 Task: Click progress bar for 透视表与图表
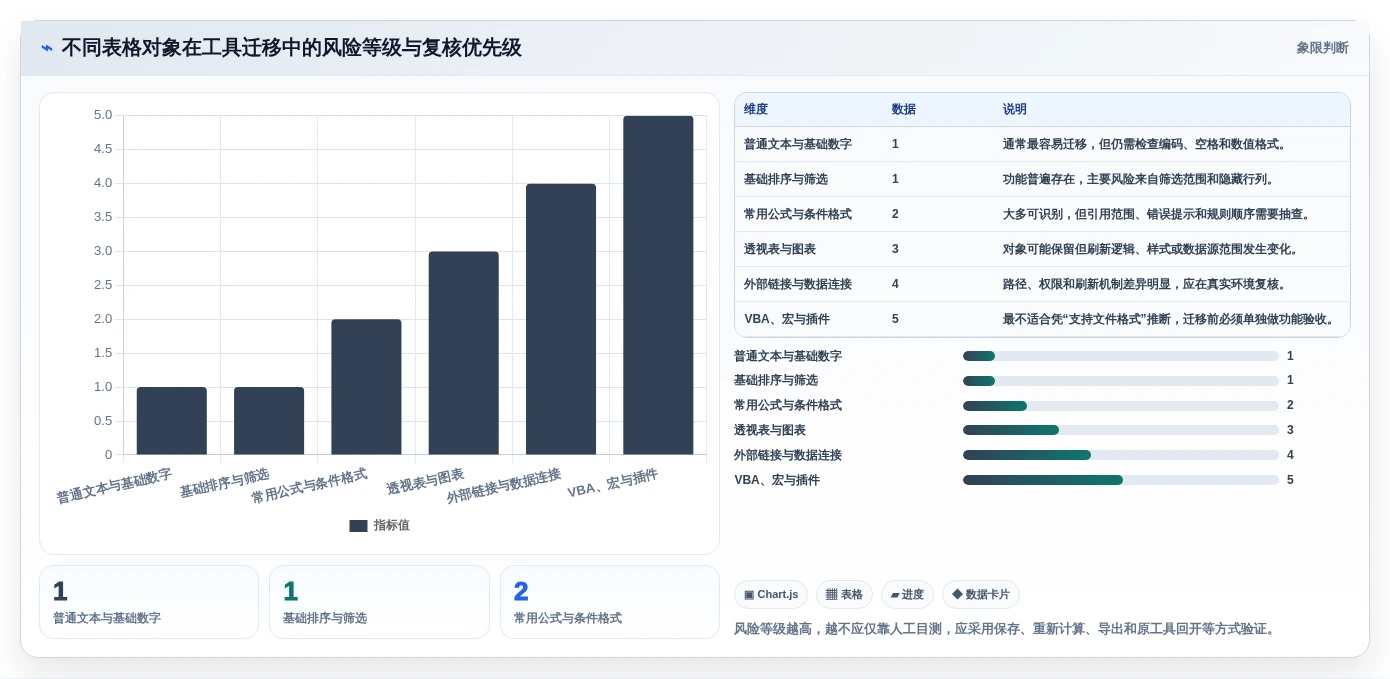tap(1121, 430)
